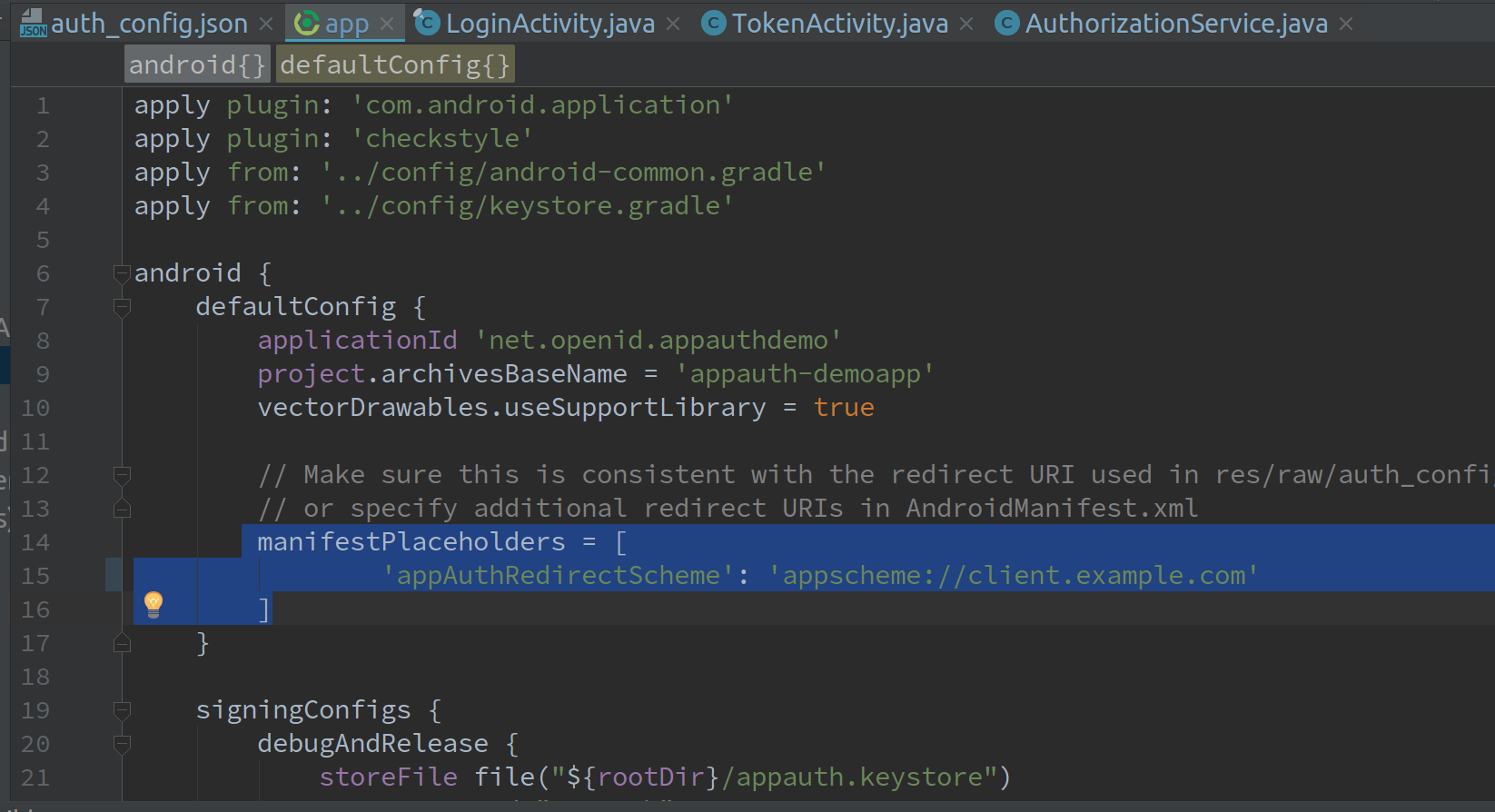
Task: Close the AuthorizationService.java tab
Action: pos(1346,24)
